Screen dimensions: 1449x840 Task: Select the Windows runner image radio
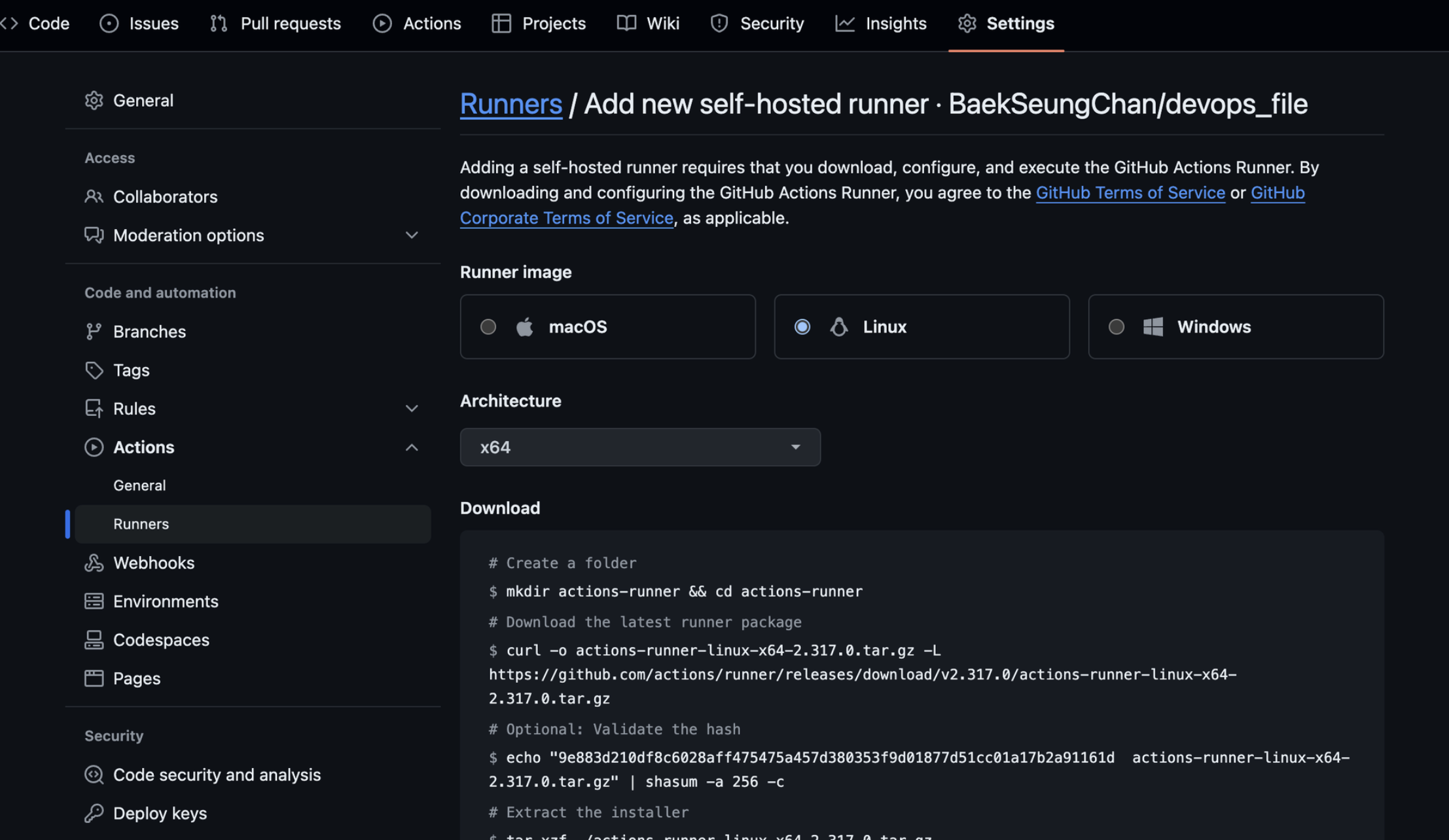1117,326
